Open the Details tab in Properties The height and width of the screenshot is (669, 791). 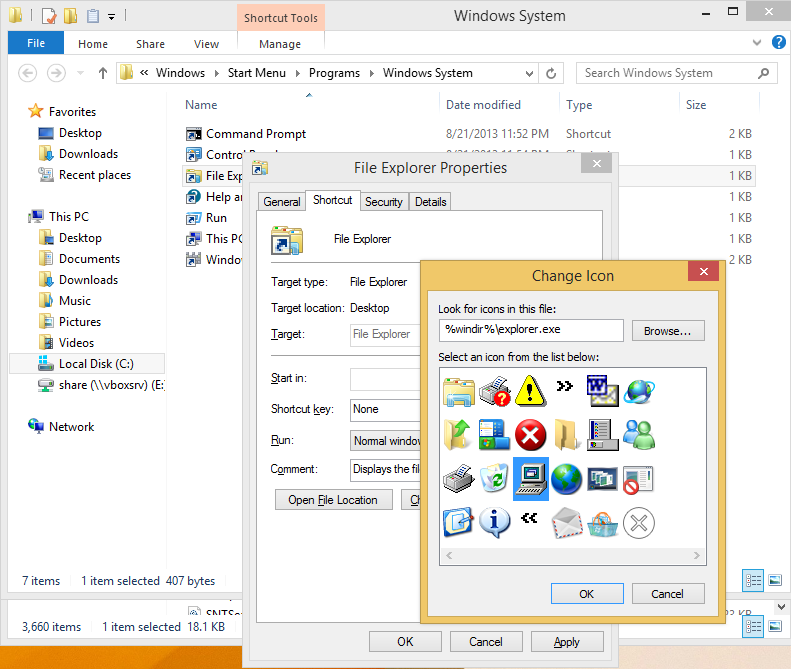click(x=430, y=202)
